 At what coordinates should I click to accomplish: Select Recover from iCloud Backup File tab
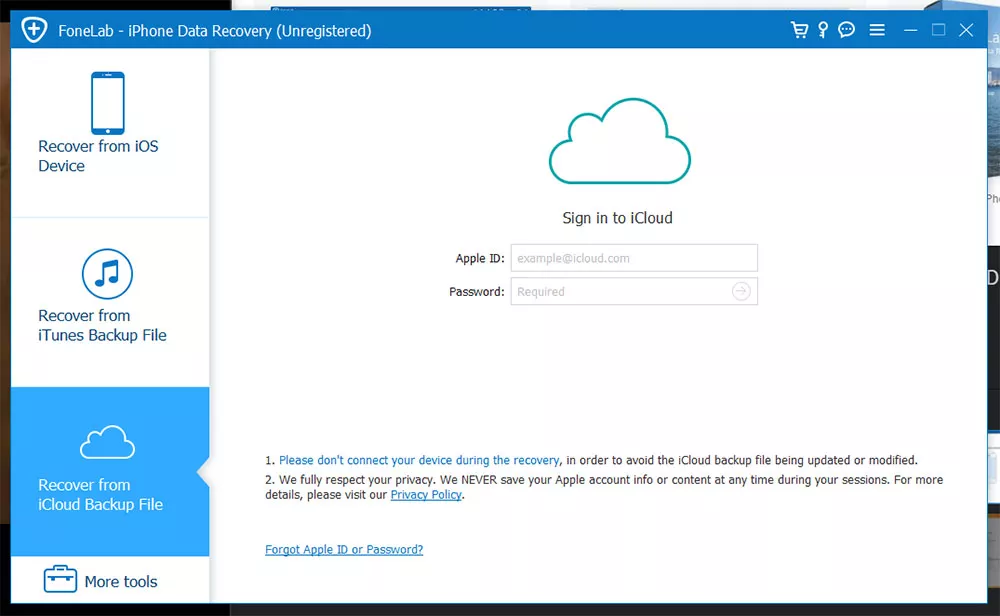click(x=110, y=471)
